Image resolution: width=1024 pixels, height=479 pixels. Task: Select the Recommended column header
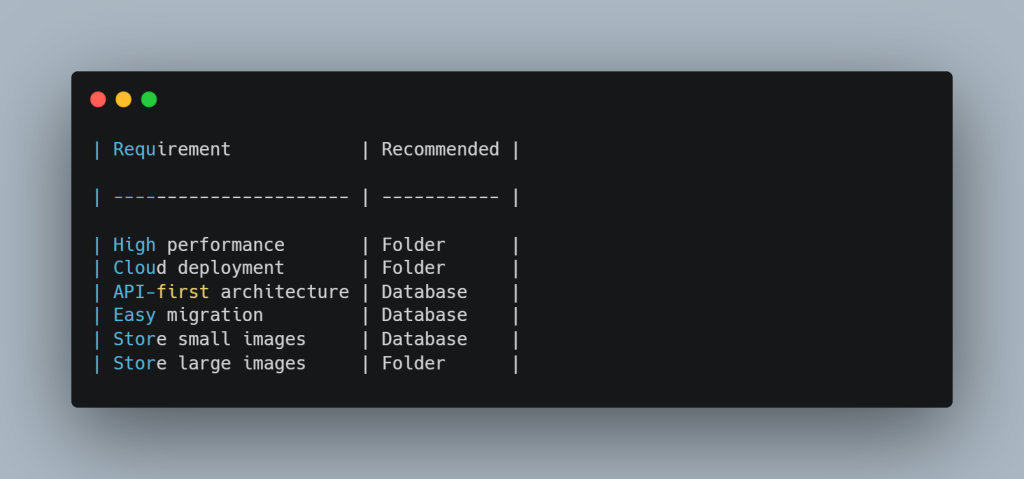[440, 150]
